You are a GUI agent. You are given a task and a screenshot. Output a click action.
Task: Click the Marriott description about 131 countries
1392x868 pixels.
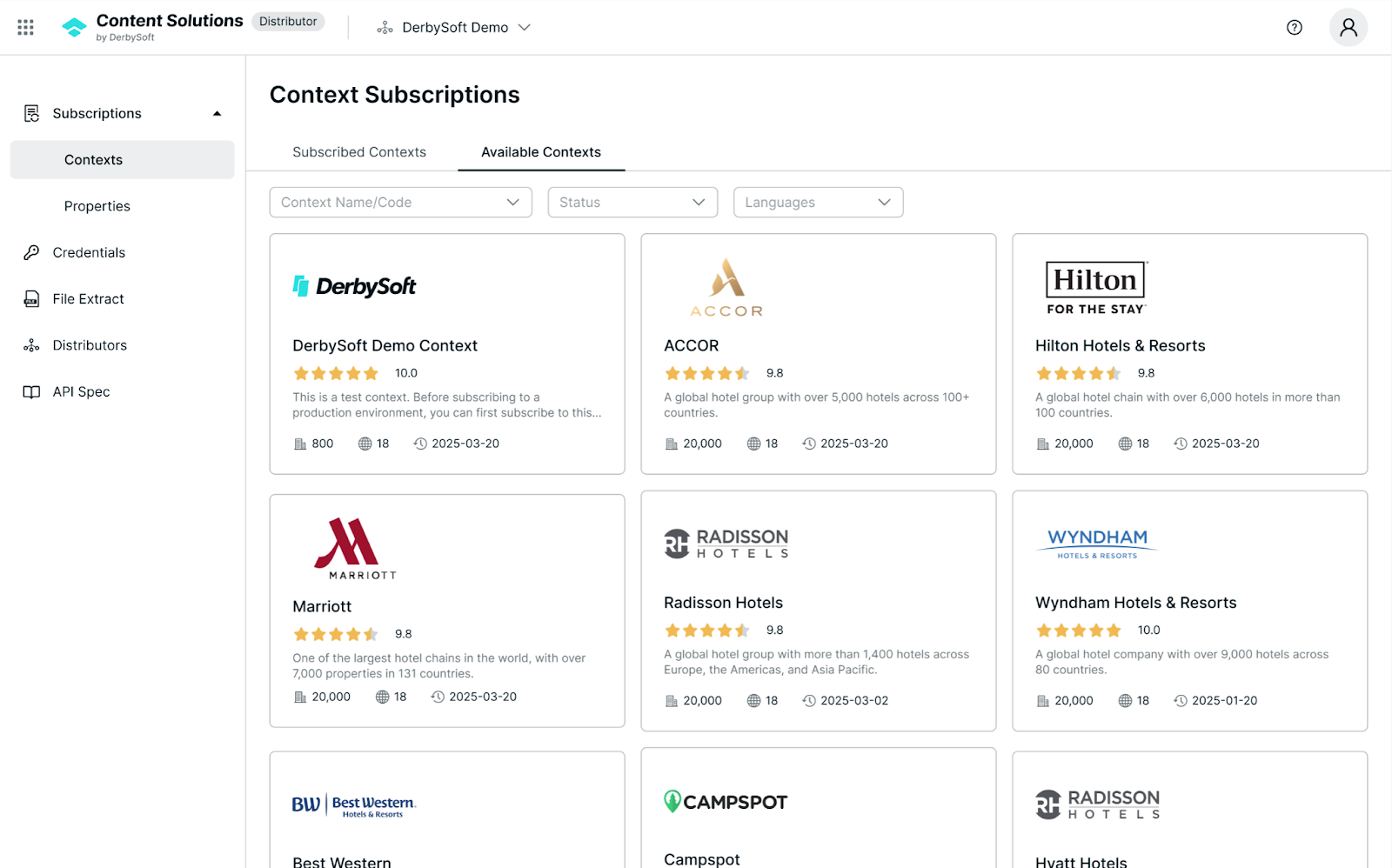point(439,666)
